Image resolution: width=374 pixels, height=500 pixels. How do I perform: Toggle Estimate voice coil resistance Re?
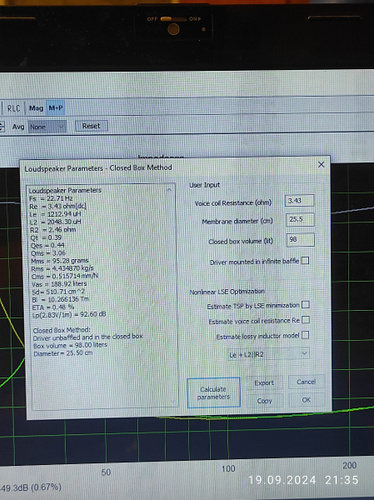point(305,320)
